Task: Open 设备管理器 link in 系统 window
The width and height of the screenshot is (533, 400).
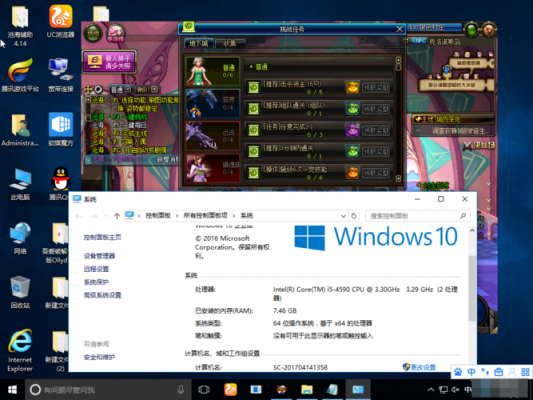Action: tap(99, 256)
